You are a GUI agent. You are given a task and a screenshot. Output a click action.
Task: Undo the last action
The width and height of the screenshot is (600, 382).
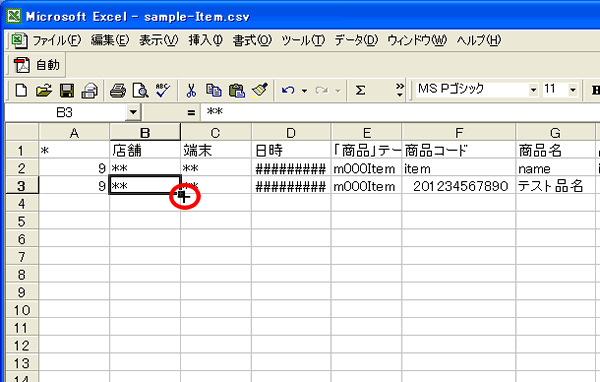pyautogui.click(x=288, y=91)
